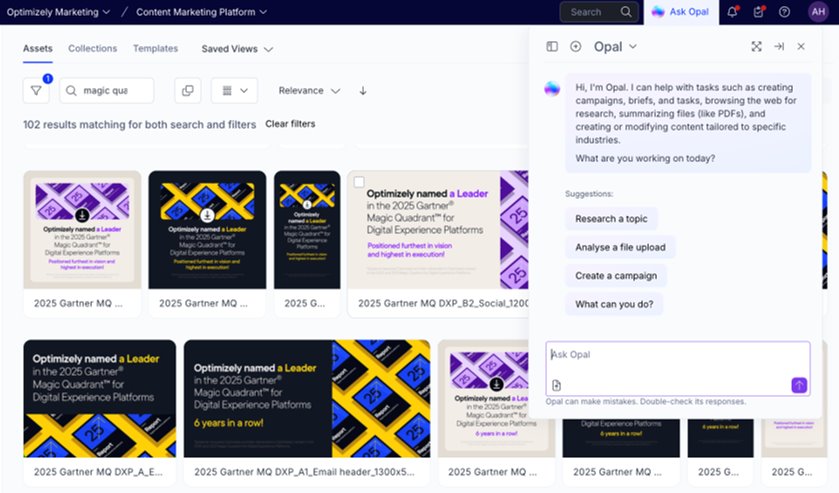839x493 pixels.
Task: Click into the Ask Opal text box
Action: coord(677,368)
